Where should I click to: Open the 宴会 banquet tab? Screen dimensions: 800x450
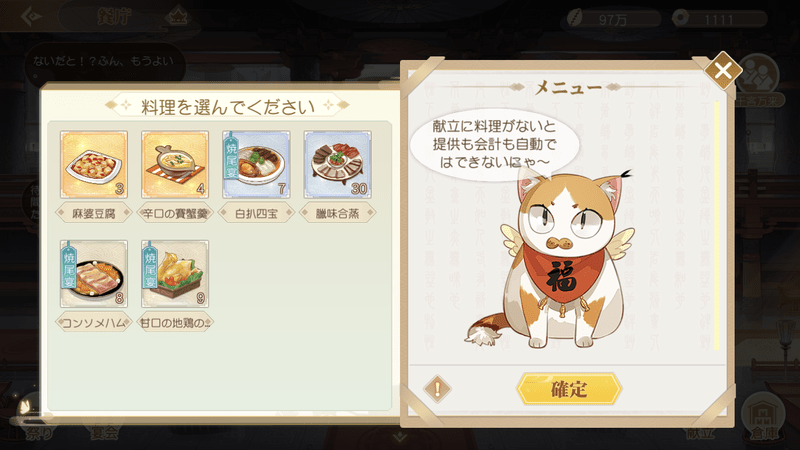click(104, 433)
